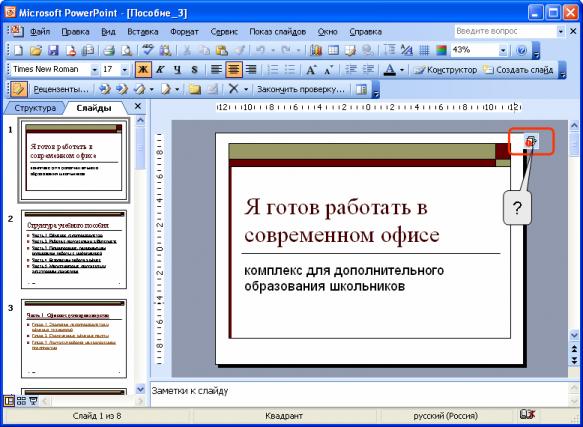Start slide show from view buttons
The width and height of the screenshot is (583, 427).
pyautogui.click(x=33, y=401)
